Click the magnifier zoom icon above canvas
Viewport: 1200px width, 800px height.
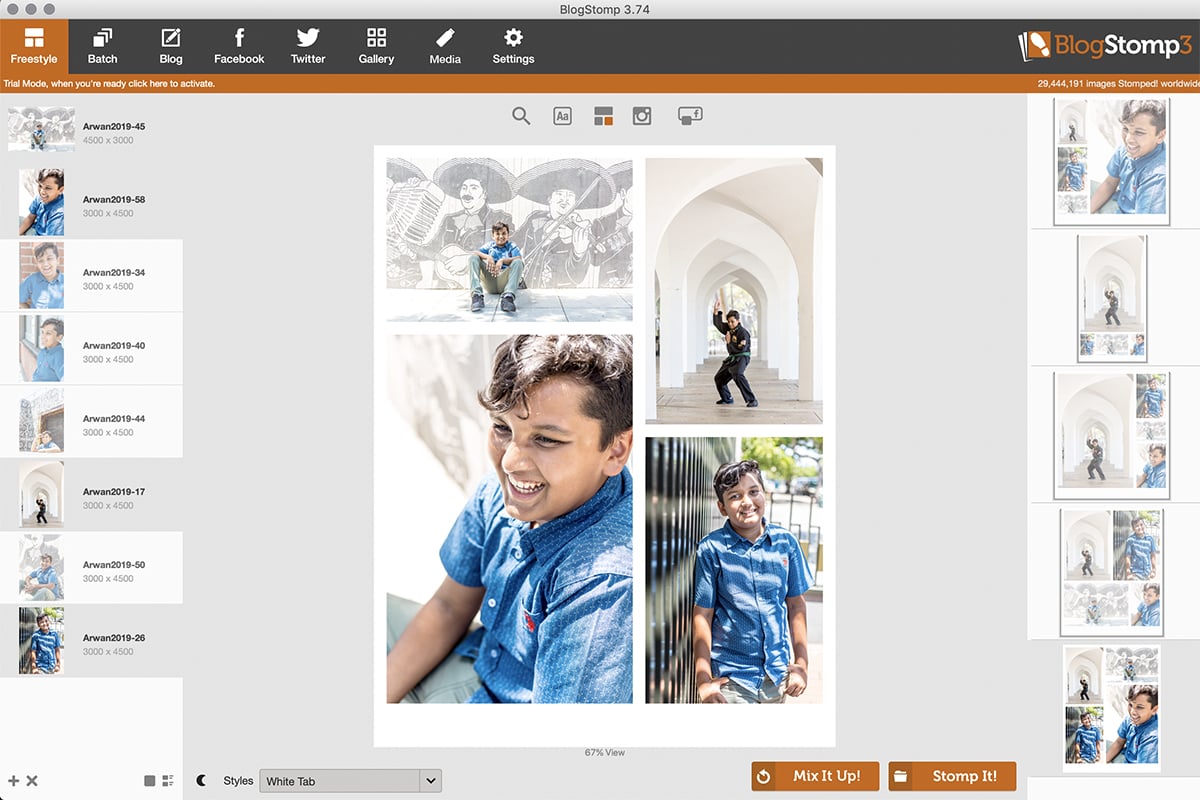coord(521,116)
